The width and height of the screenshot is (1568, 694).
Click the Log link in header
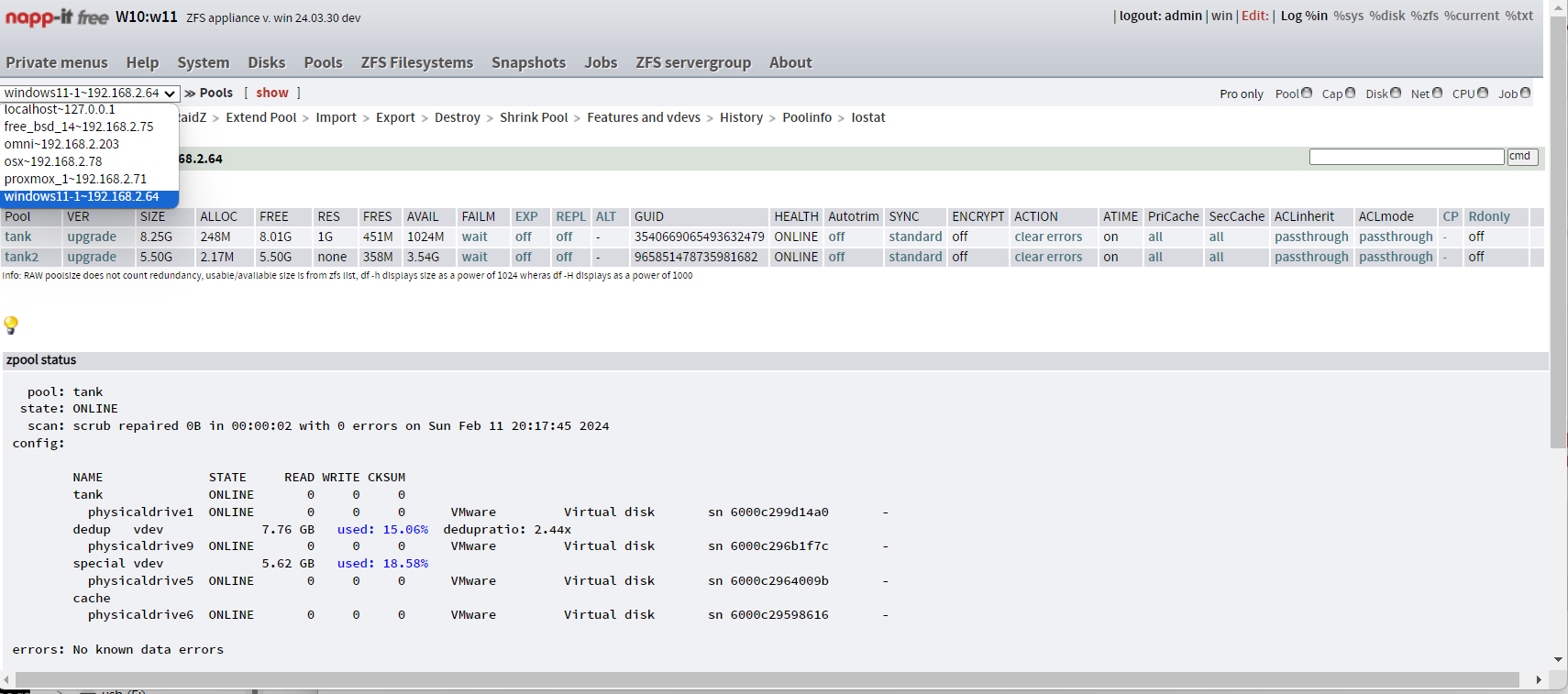pos(1291,16)
